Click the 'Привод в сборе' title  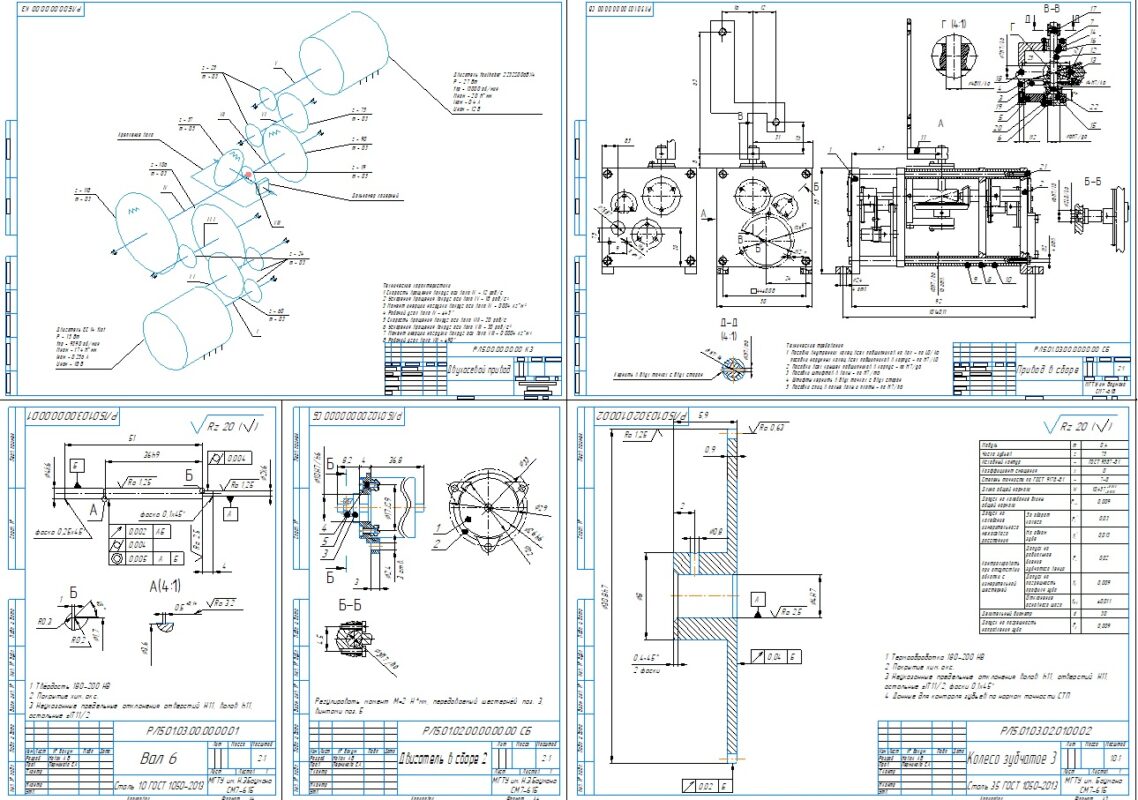click(x=1047, y=370)
